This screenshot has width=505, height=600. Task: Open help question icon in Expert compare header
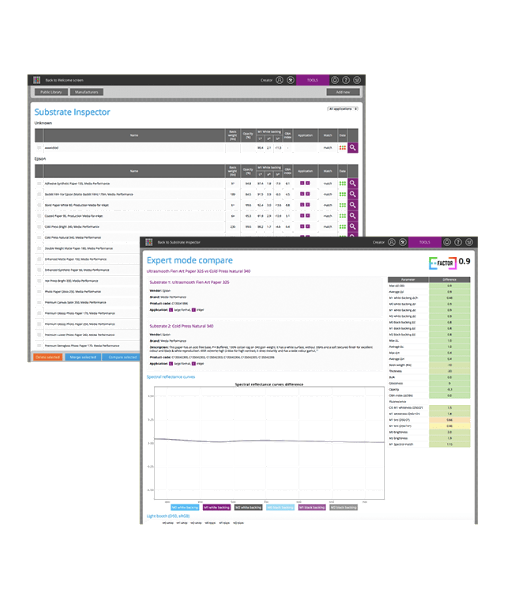pos(458,242)
